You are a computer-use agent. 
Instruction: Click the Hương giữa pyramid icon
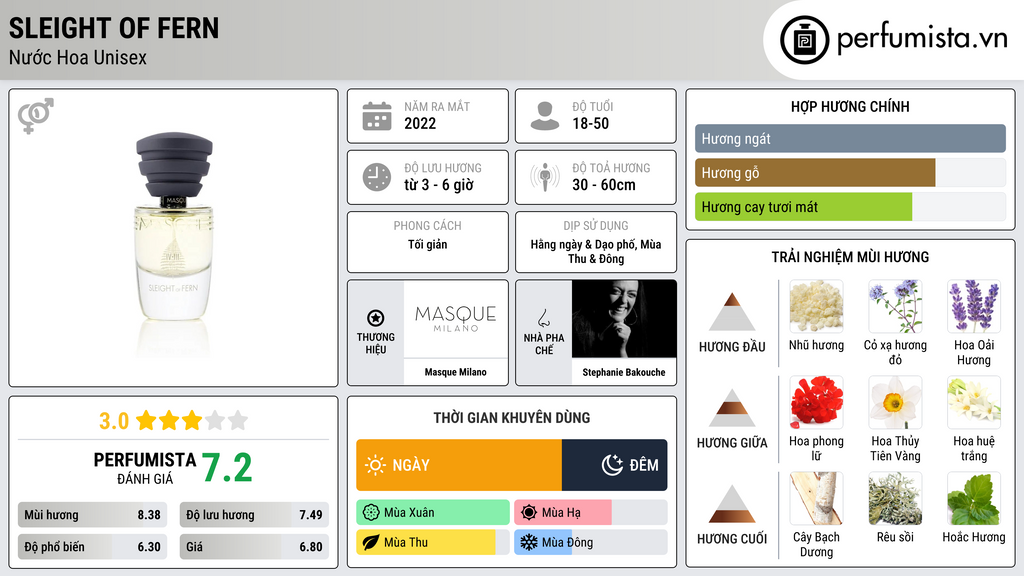[732, 408]
